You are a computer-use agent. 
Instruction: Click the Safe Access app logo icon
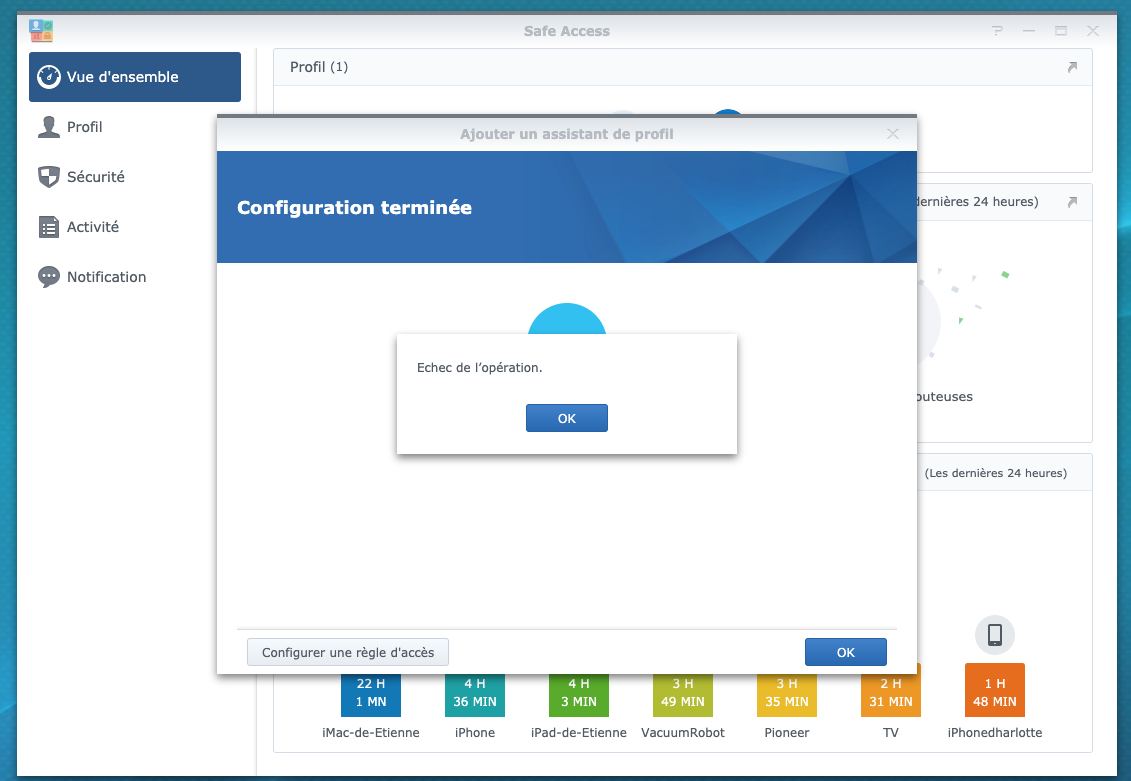click(41, 30)
